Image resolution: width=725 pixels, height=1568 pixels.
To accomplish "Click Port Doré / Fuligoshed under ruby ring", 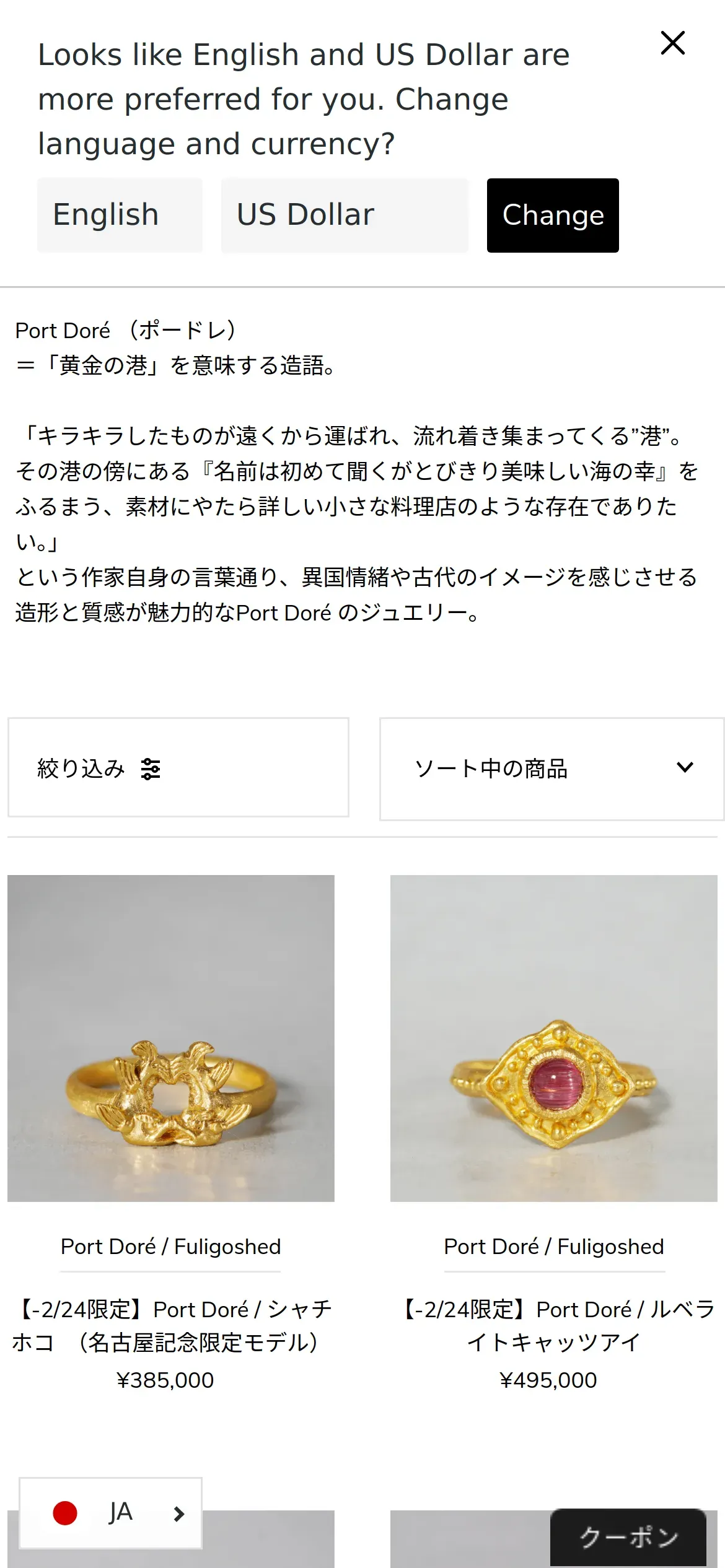I will [554, 1247].
